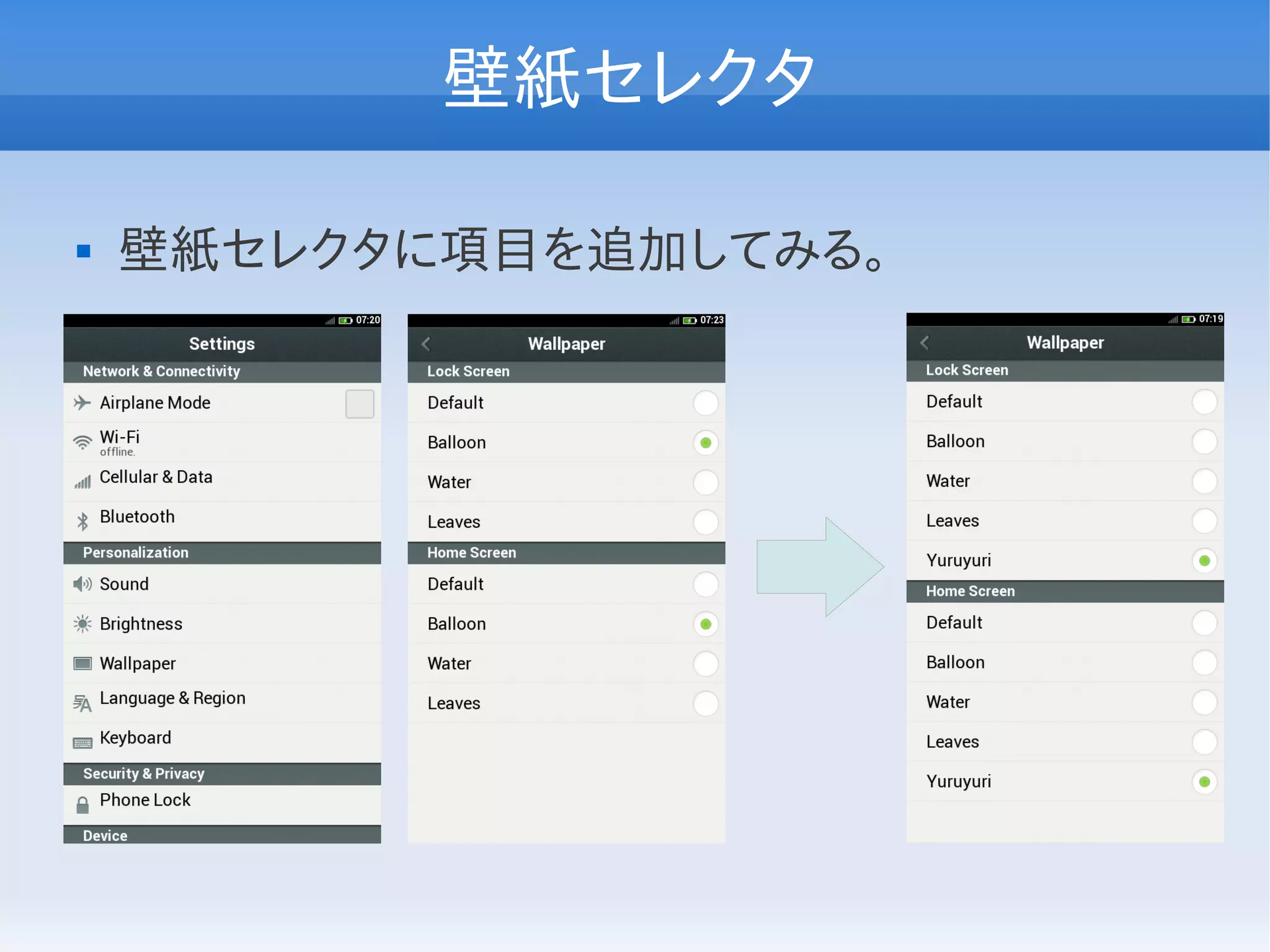Click the 'Device' section header
The width and height of the screenshot is (1270, 952).
pos(222,835)
